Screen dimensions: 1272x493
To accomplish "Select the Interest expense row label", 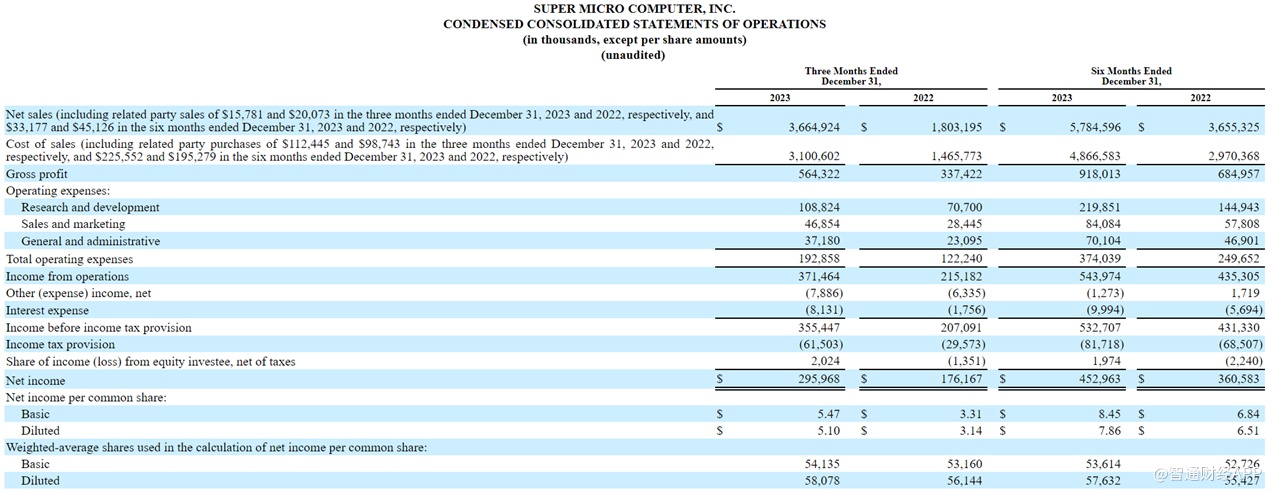I will tap(47, 311).
